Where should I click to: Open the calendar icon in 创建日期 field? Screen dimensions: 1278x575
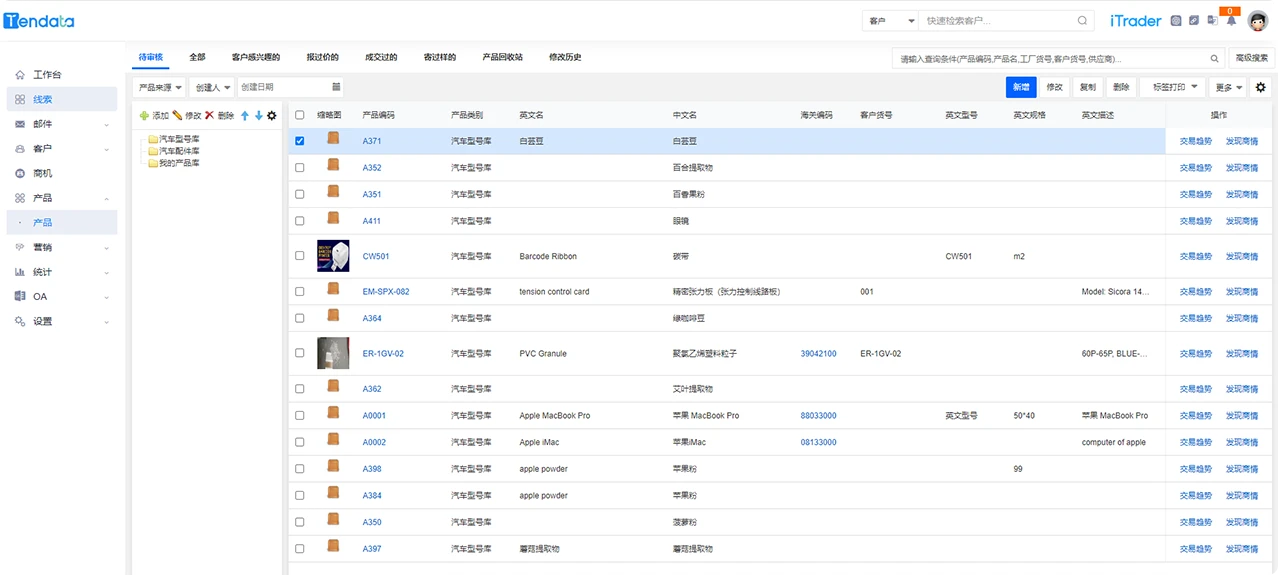click(336, 87)
